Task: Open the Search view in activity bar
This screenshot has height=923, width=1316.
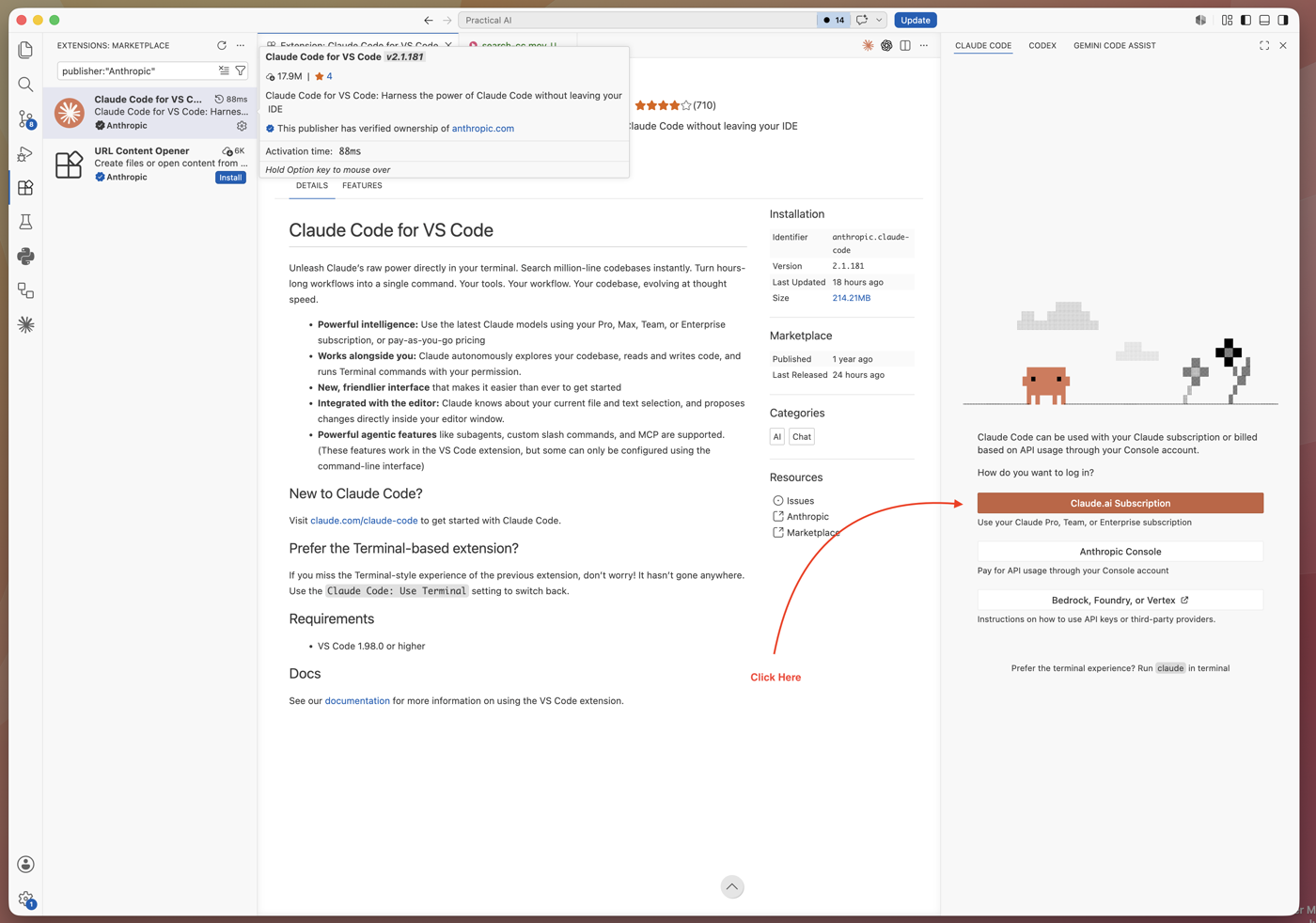Action: [x=25, y=85]
